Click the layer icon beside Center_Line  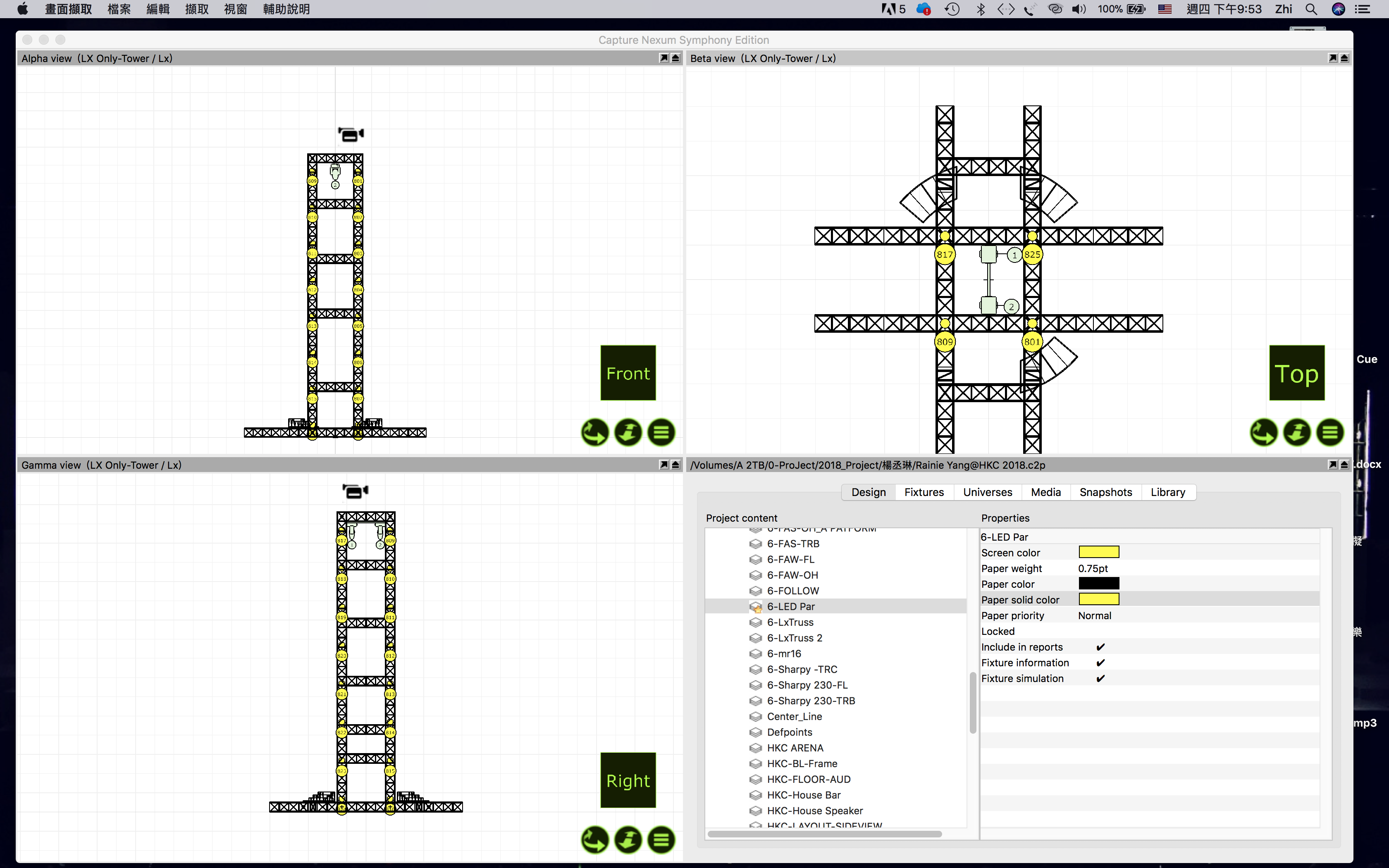coord(755,716)
